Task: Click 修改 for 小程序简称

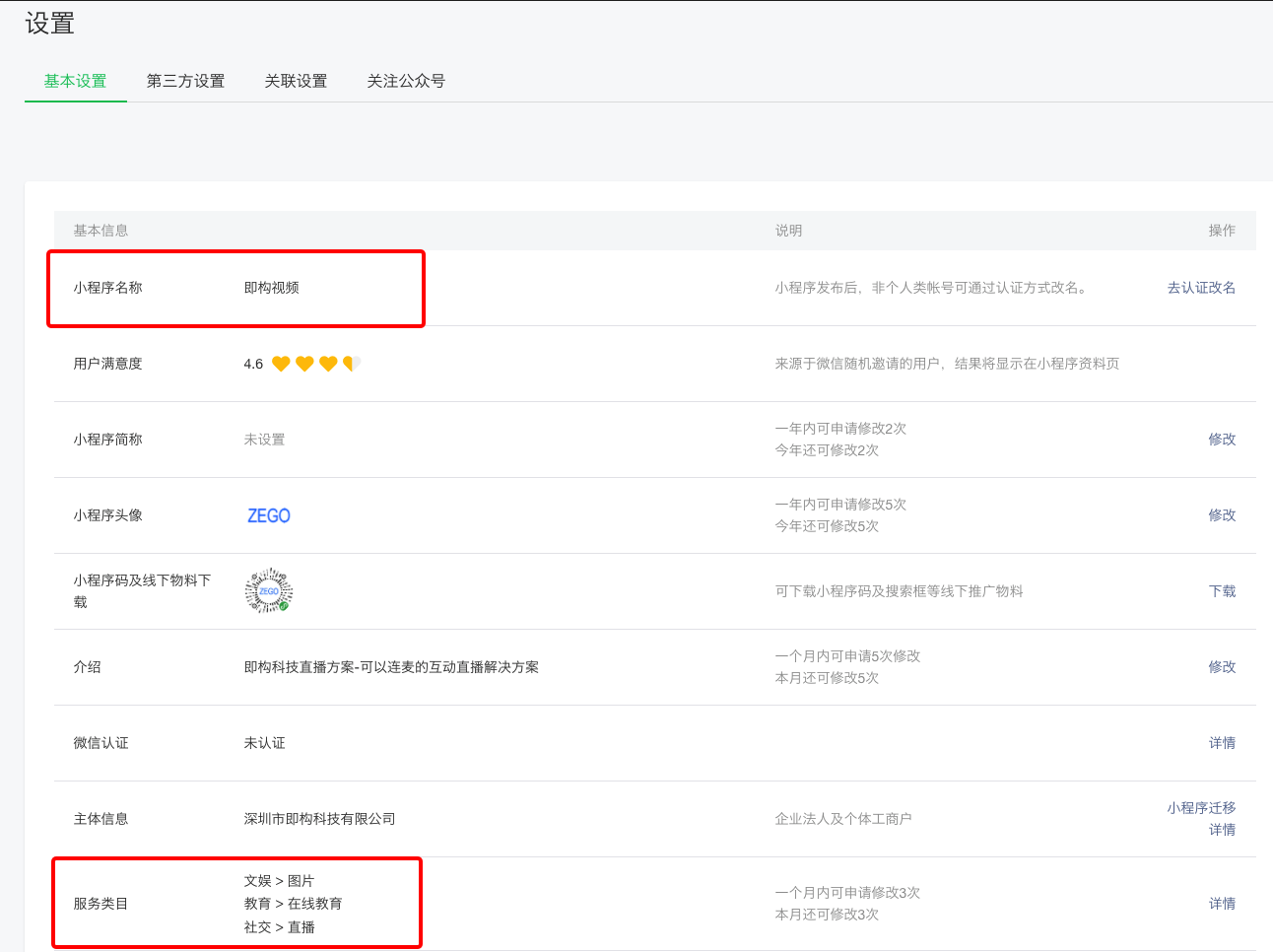Action: [x=1222, y=440]
